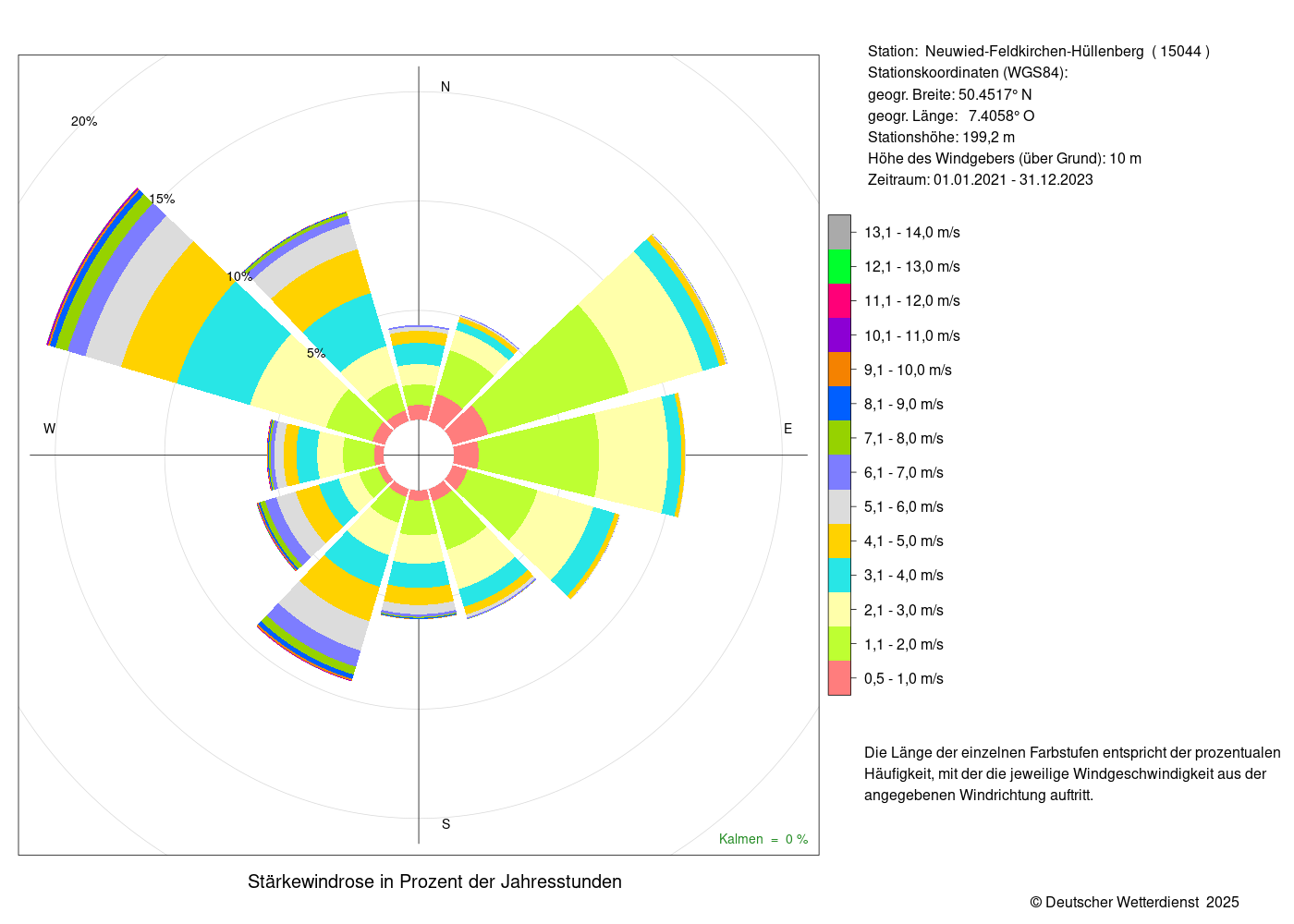Click the cyan 3,1 - 4,0 m/s legend swatch
This screenshot has width=1294, height=924.
coord(839,575)
